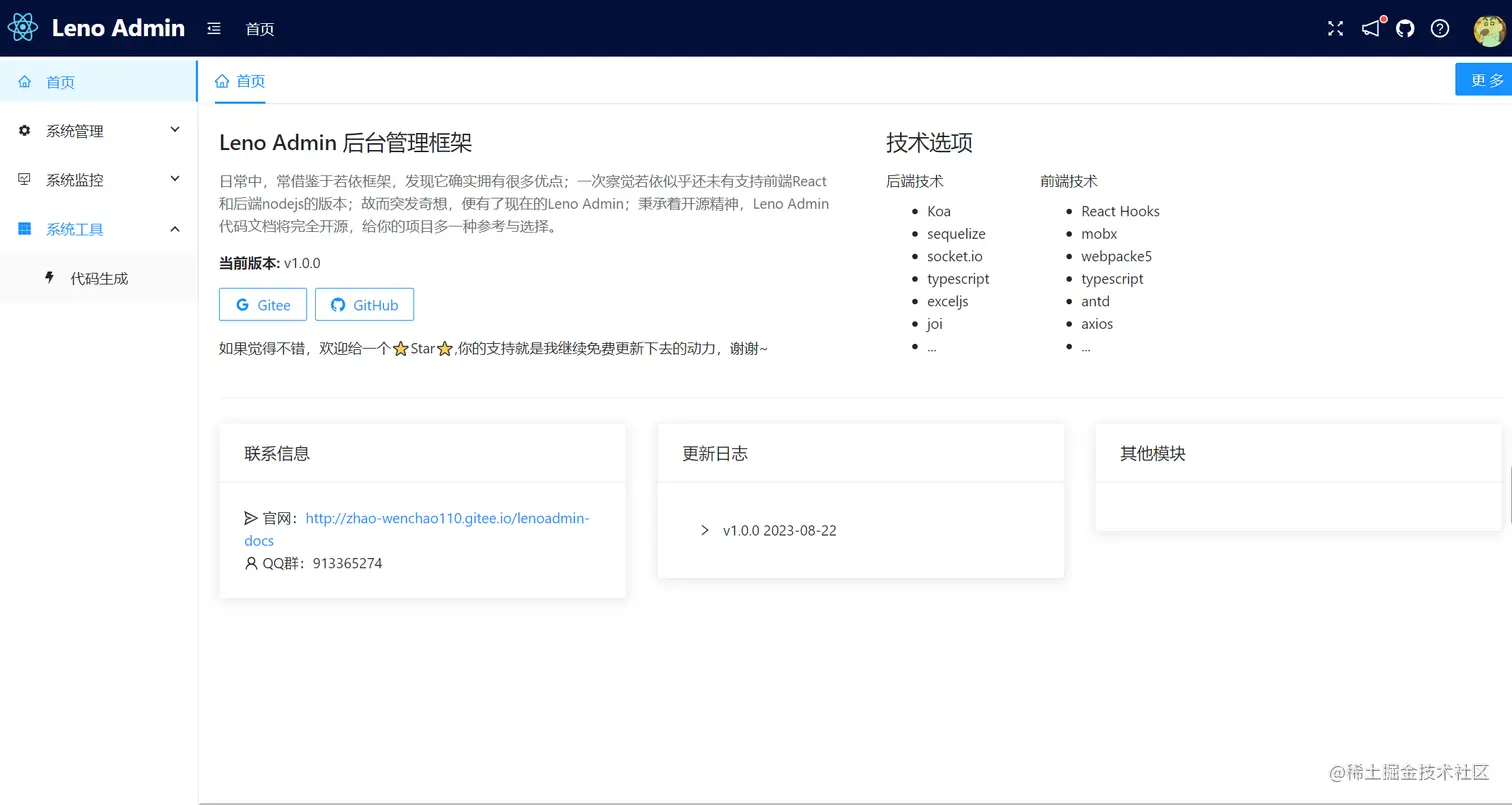Click the React atom logo icon

pyautogui.click(x=22, y=27)
